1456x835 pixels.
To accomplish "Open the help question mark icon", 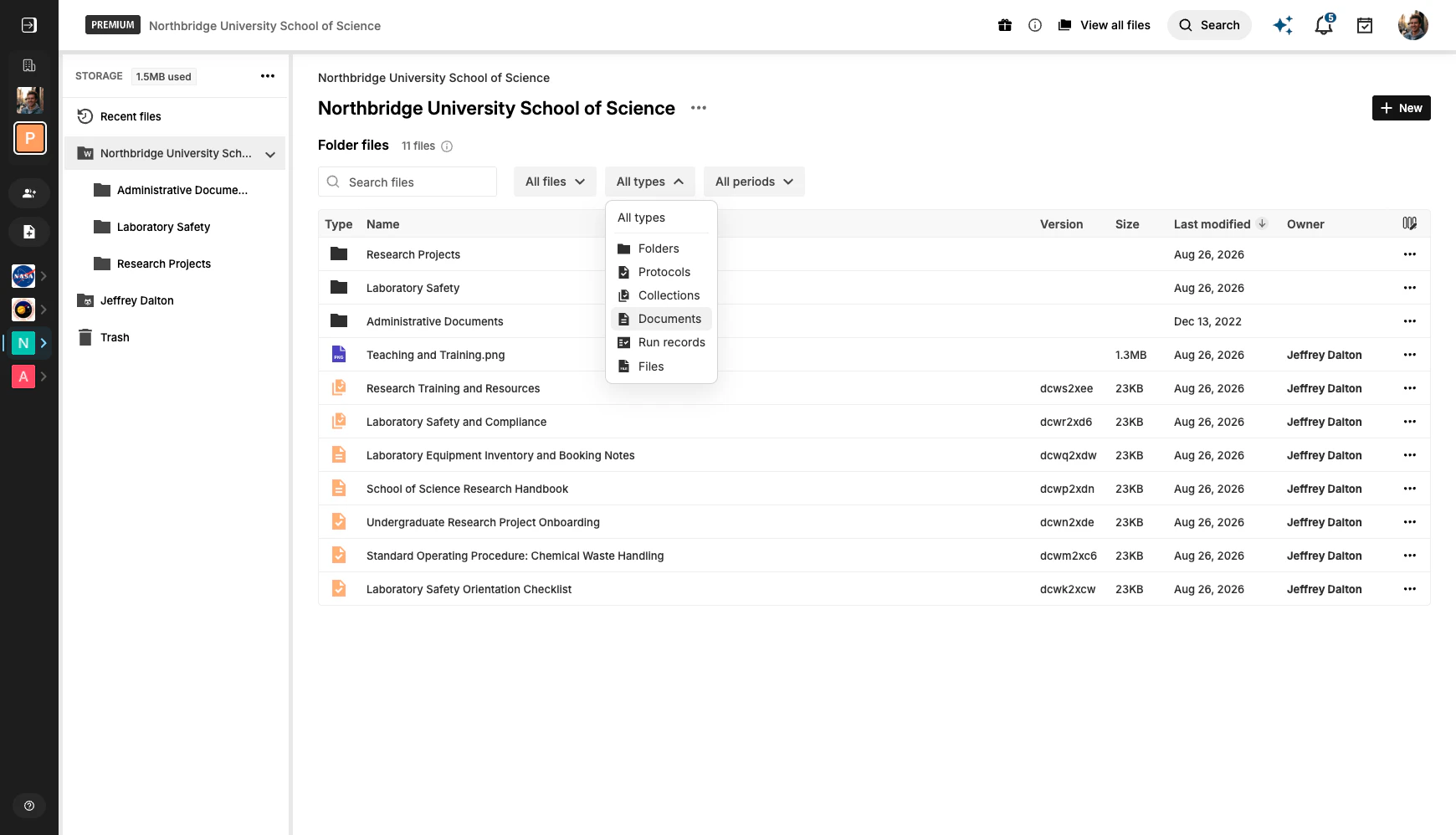I will pyautogui.click(x=29, y=806).
